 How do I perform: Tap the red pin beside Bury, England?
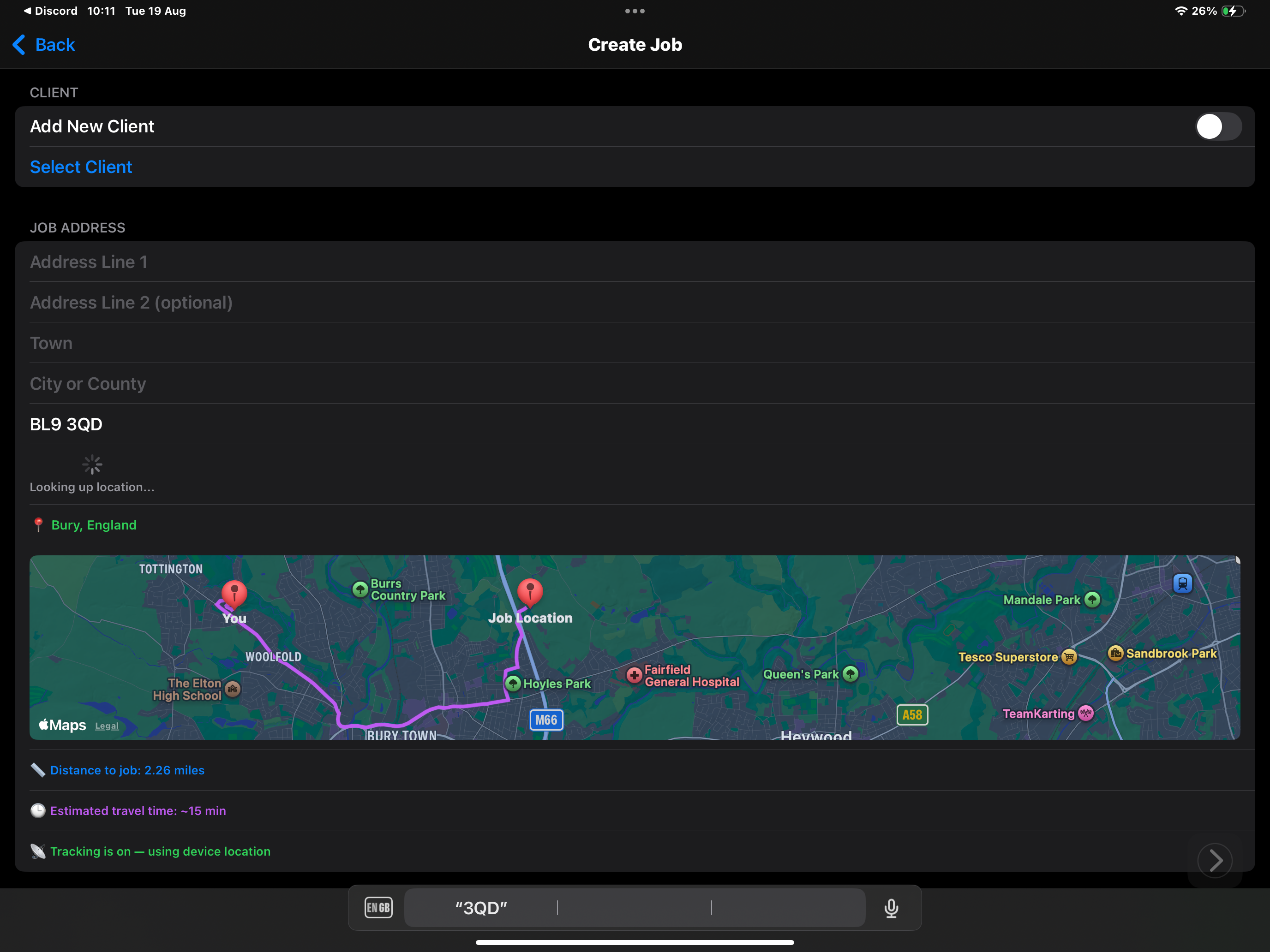tap(38, 525)
